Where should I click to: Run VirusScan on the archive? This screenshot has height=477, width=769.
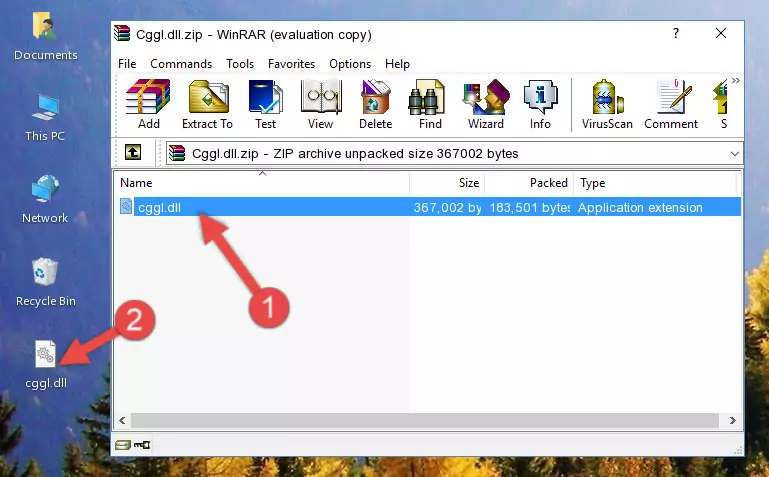607,104
